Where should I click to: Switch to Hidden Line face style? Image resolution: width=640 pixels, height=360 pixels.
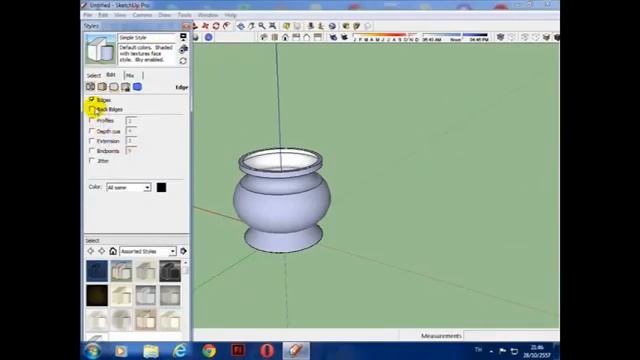[x=536, y=37]
